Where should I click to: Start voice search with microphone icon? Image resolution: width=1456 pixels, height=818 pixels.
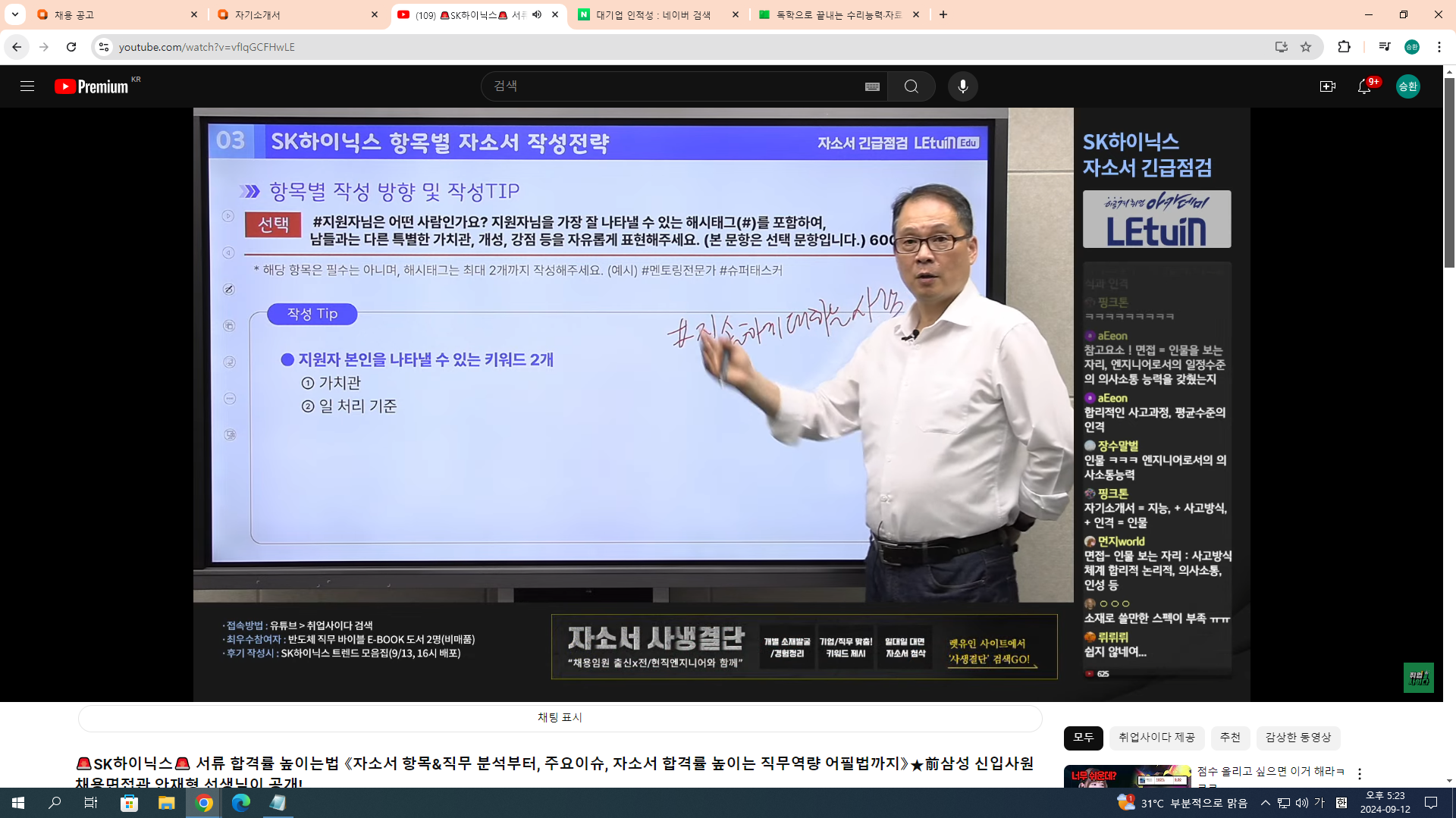pos(962,86)
